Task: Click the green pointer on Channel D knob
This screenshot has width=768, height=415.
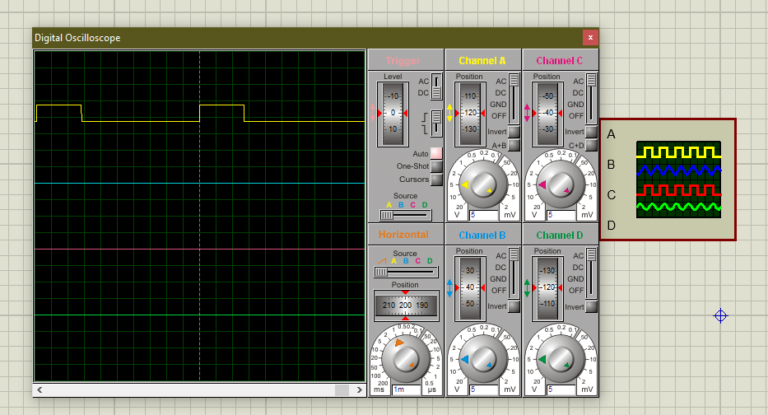Action: pos(542,359)
